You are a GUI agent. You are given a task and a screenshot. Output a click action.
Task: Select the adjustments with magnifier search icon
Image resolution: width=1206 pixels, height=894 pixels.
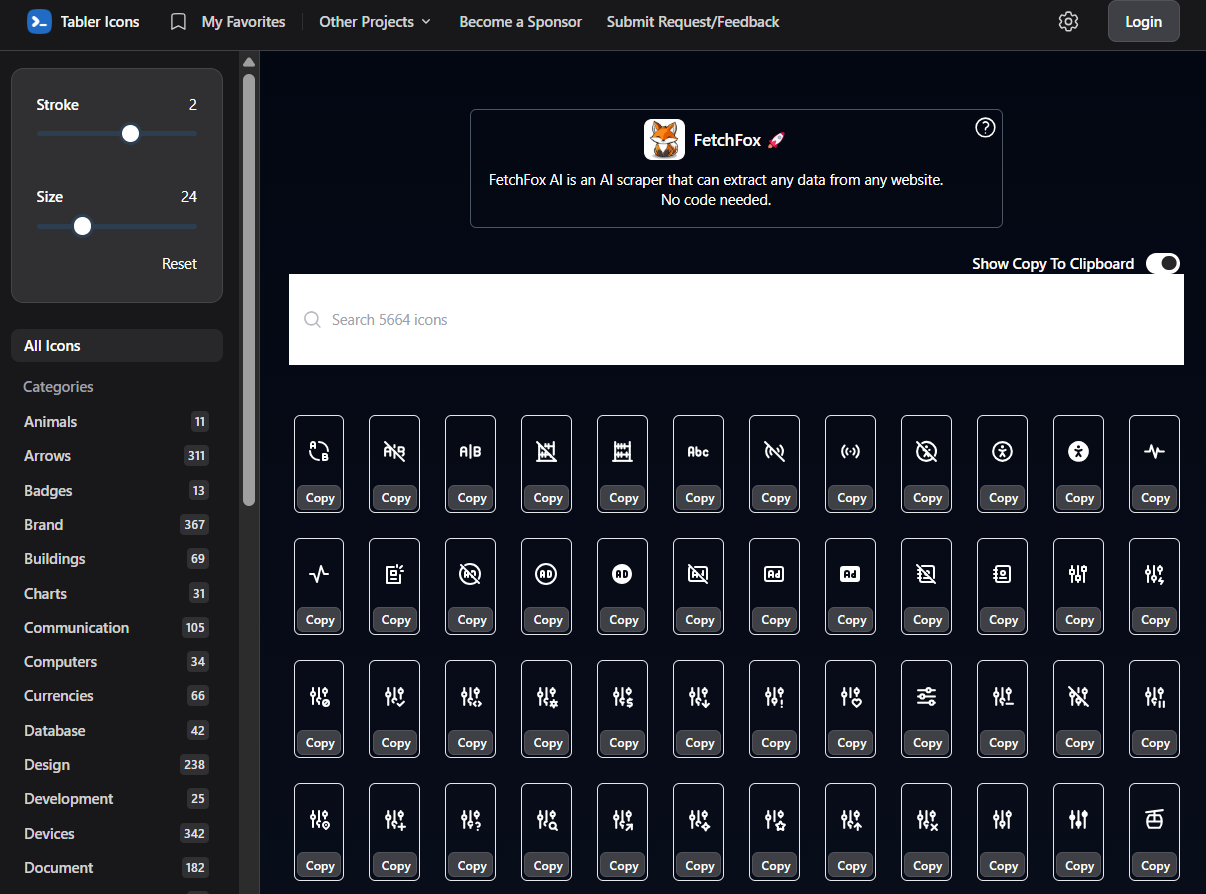547,820
